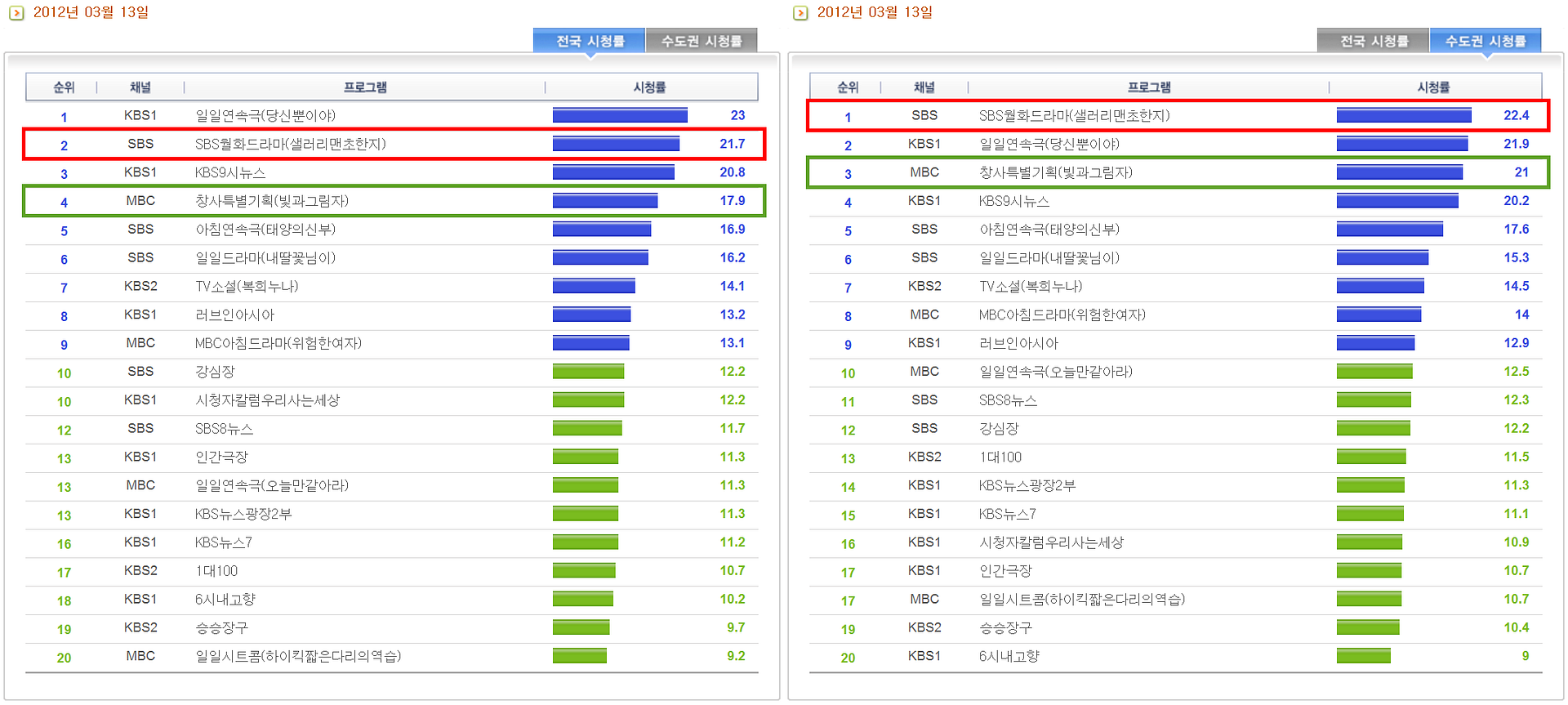1568x705 pixels.
Task: Select the highlighted blue 수도권 시청률 tab
Action: tap(1486, 41)
